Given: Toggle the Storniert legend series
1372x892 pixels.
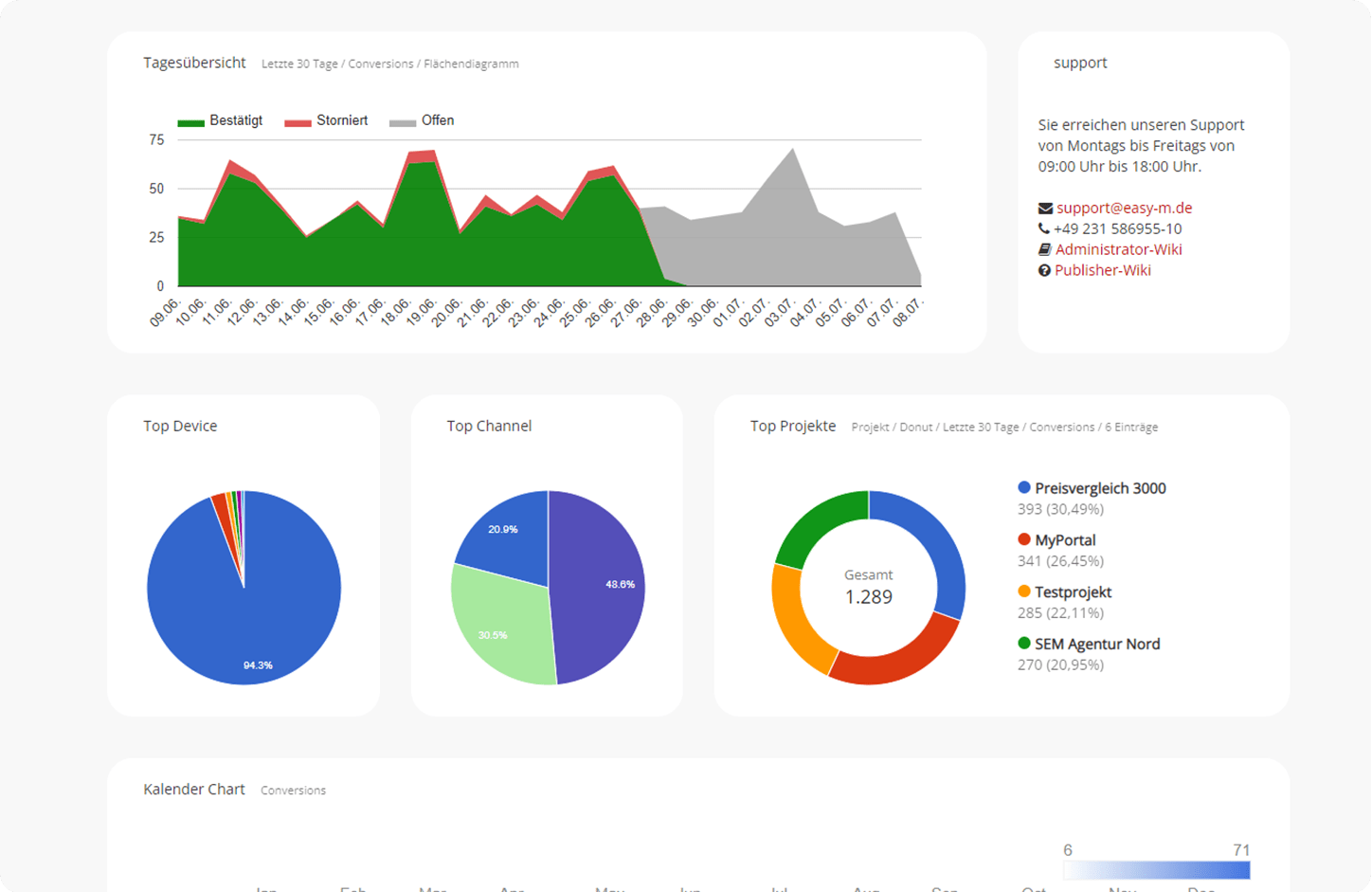Looking at the screenshot, I should (x=327, y=121).
